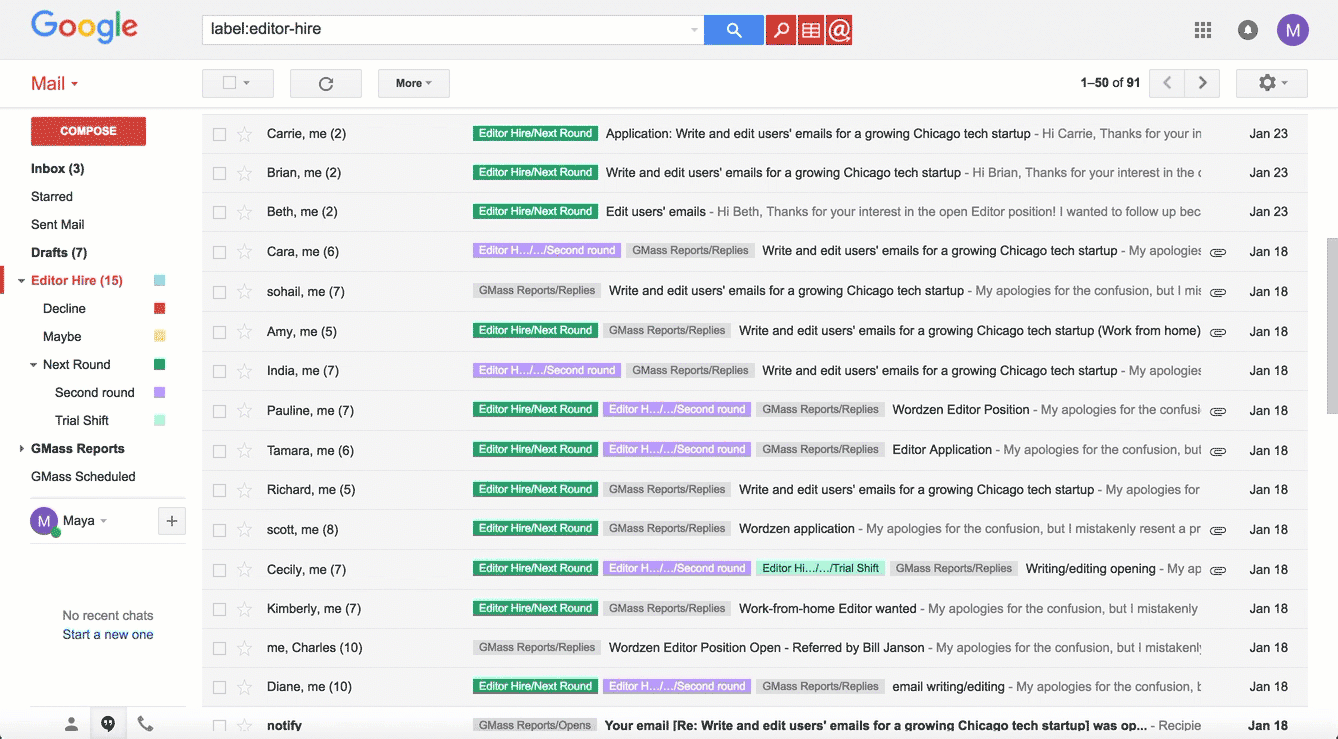Viewport: 1338px width, 739px height.
Task: Click the attachment paperclip on Cara's email
Action: pos(1218,252)
